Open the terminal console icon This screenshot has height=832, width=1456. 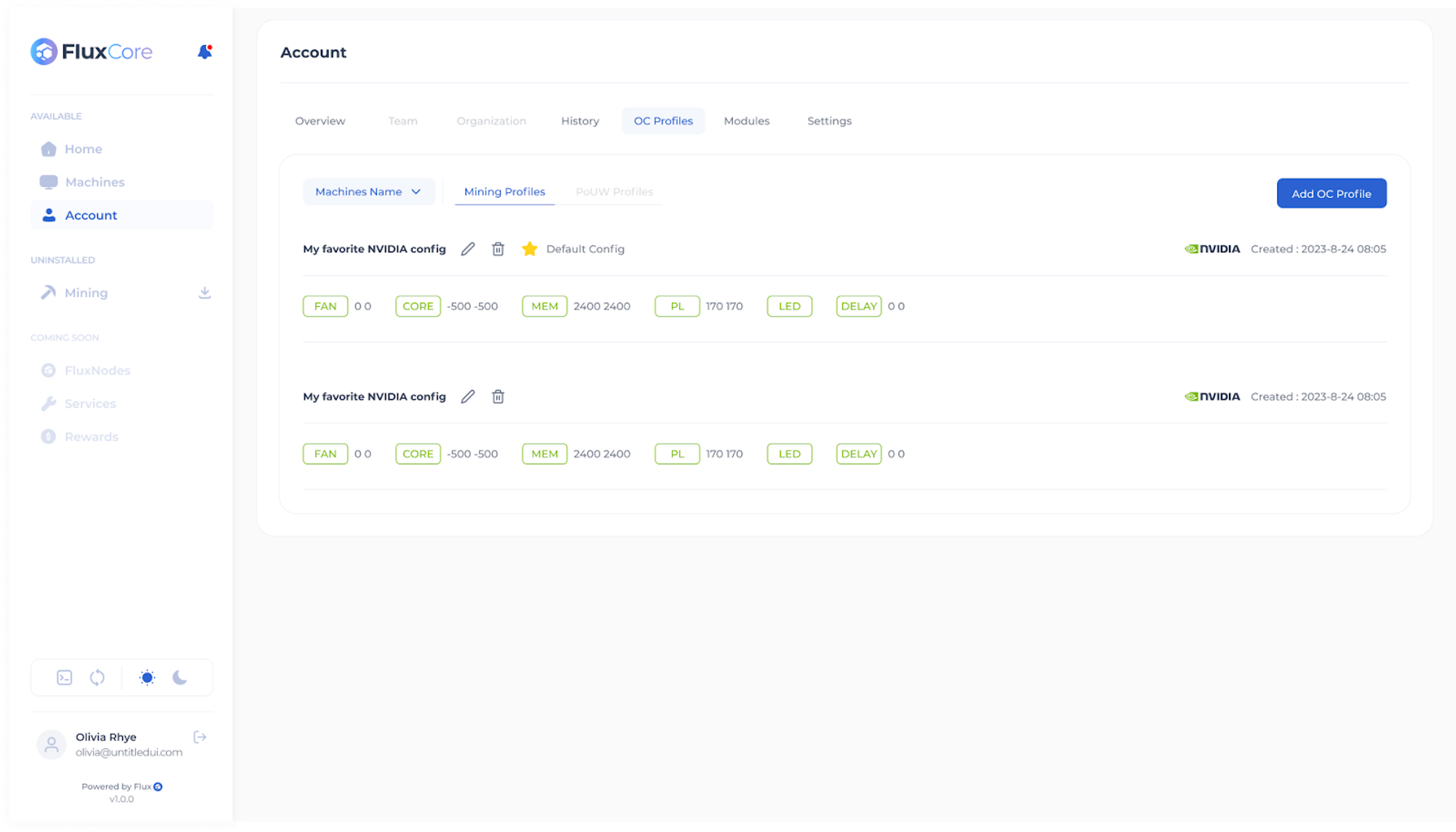pos(65,678)
